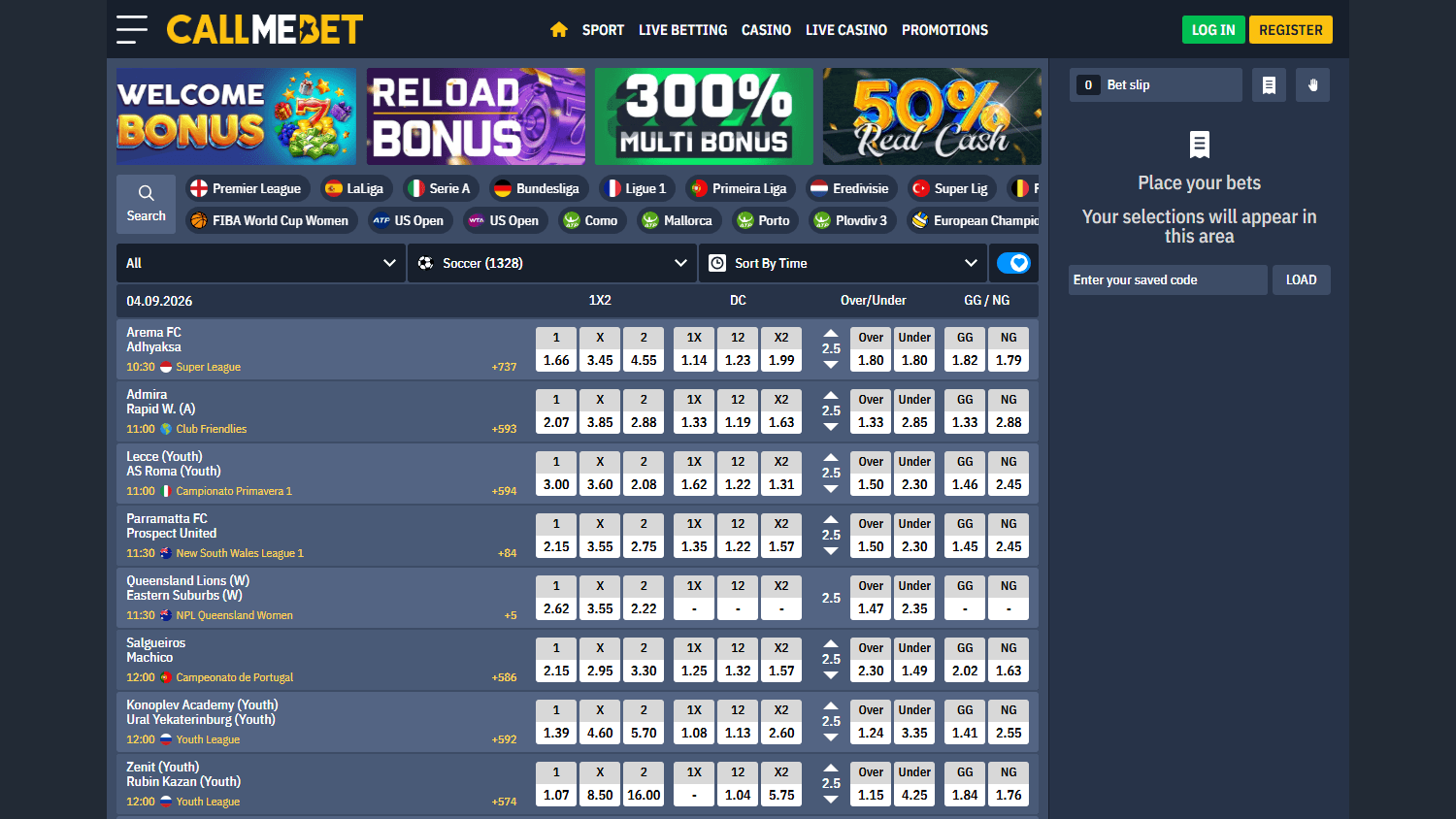
Task: Select Plovdiv 3 tennis chip
Action: coord(852,220)
